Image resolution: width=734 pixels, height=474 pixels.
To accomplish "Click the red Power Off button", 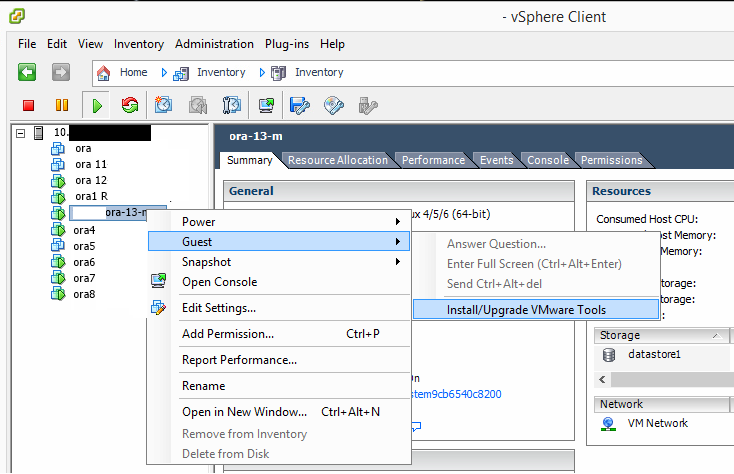I will 29,105.
